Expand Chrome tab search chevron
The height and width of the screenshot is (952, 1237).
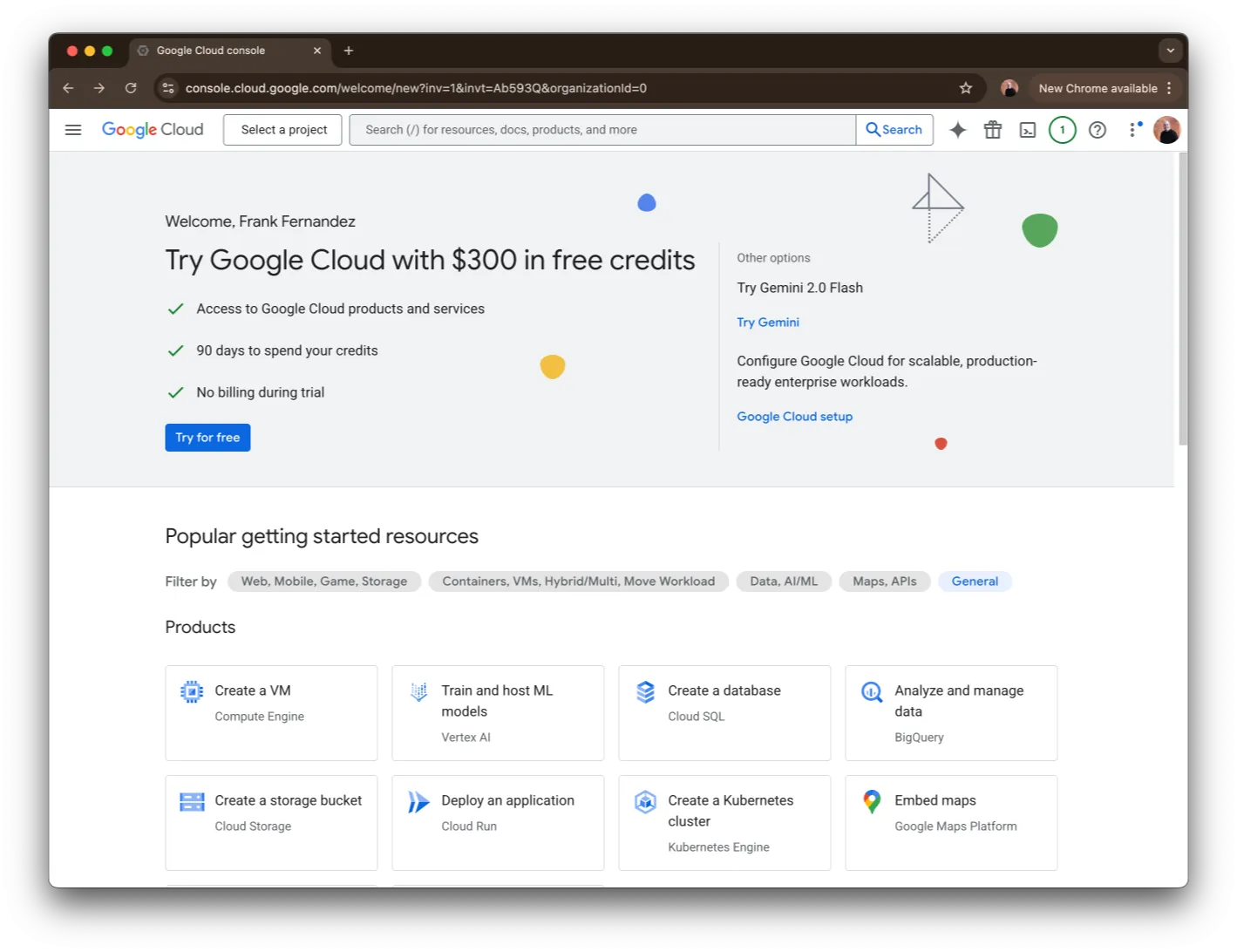(x=1171, y=51)
